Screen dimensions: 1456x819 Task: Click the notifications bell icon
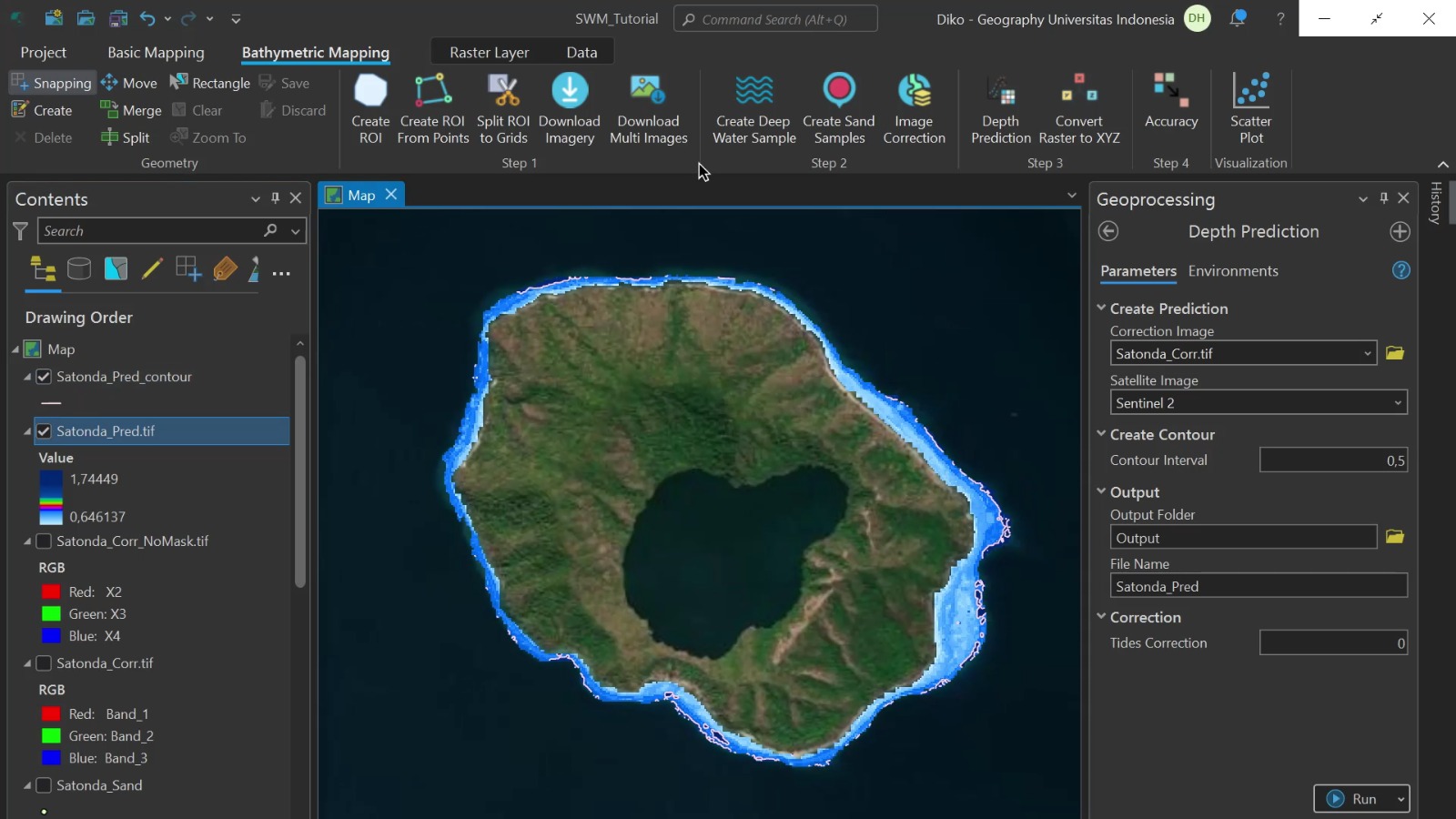click(x=1238, y=18)
